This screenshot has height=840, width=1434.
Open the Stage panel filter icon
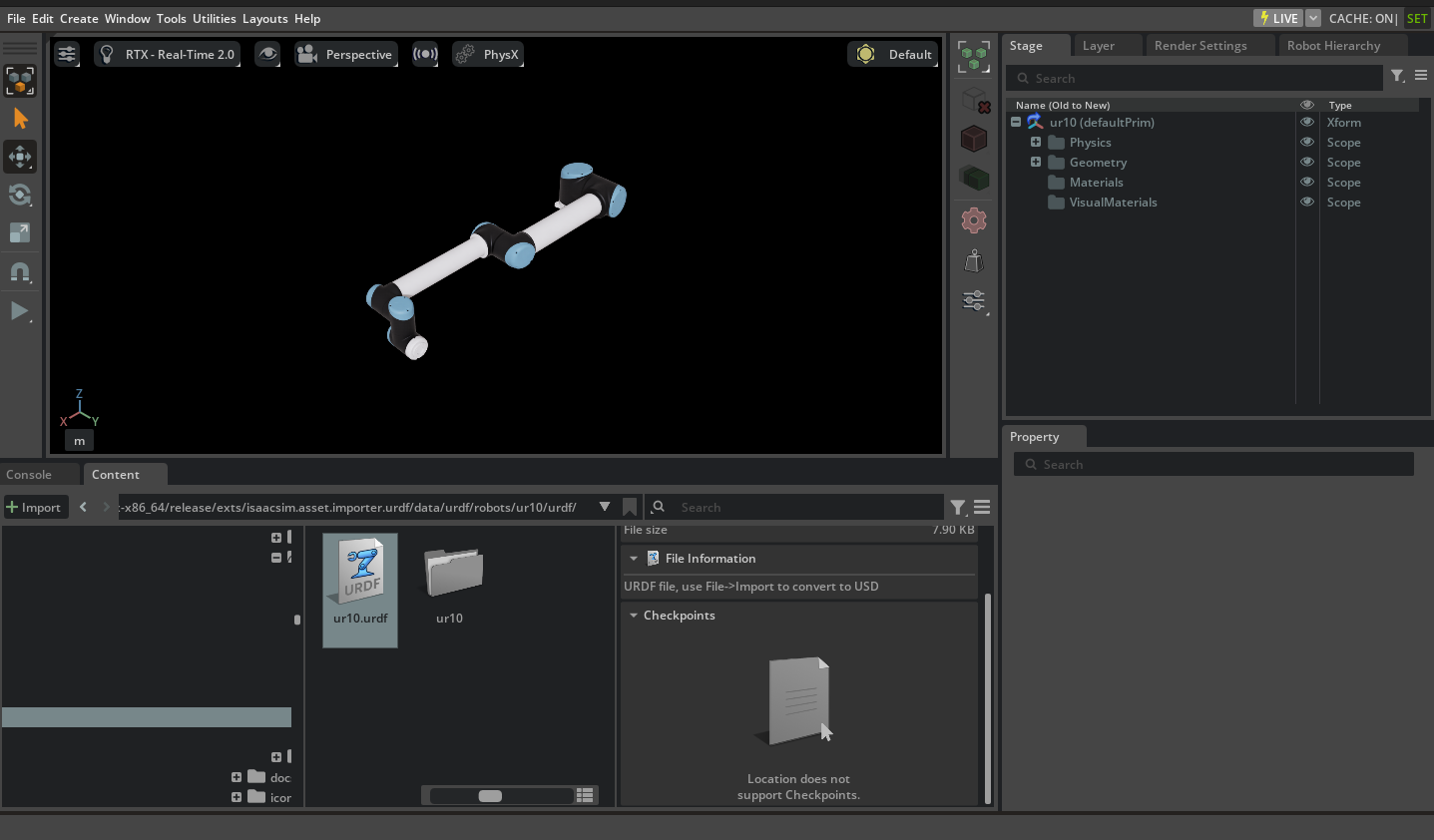click(1397, 77)
